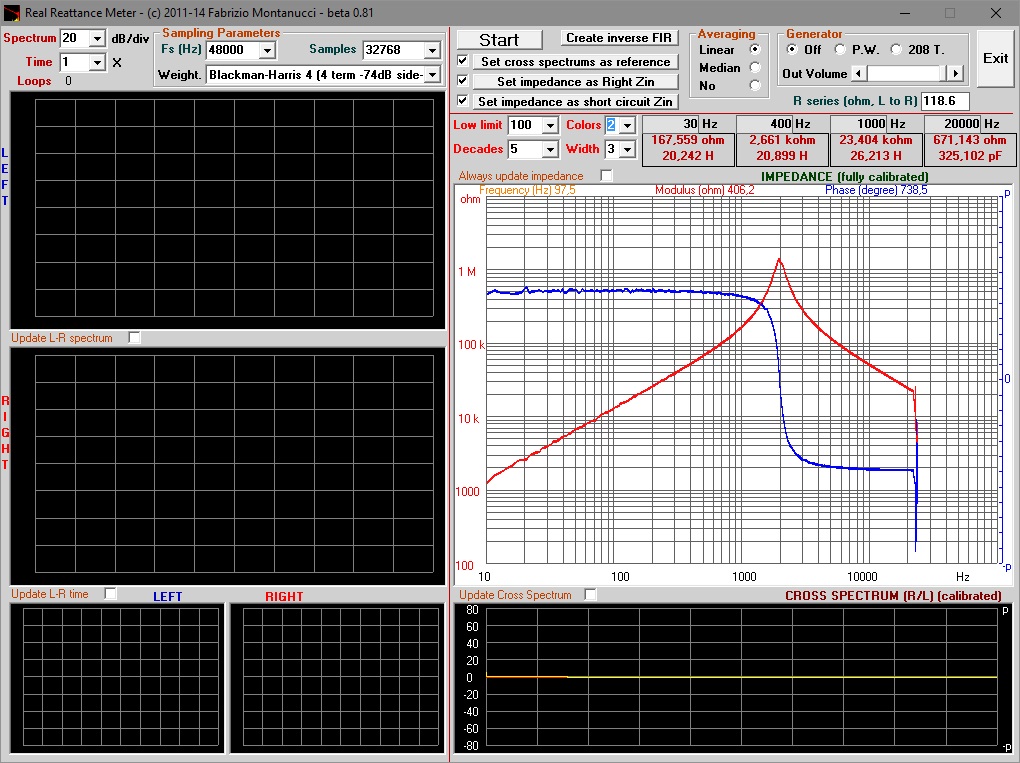Open the Decades dropdown
Image resolution: width=1020 pixels, height=763 pixels.
pos(550,149)
